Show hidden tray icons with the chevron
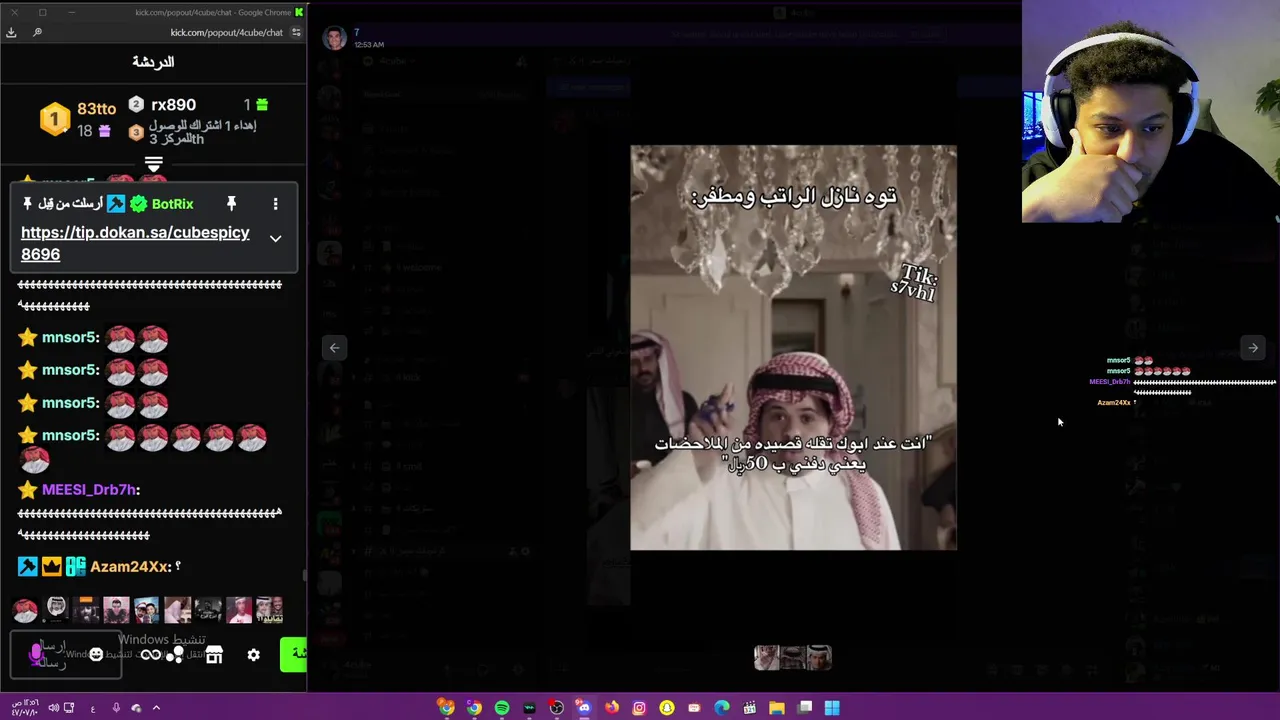 coord(156,708)
